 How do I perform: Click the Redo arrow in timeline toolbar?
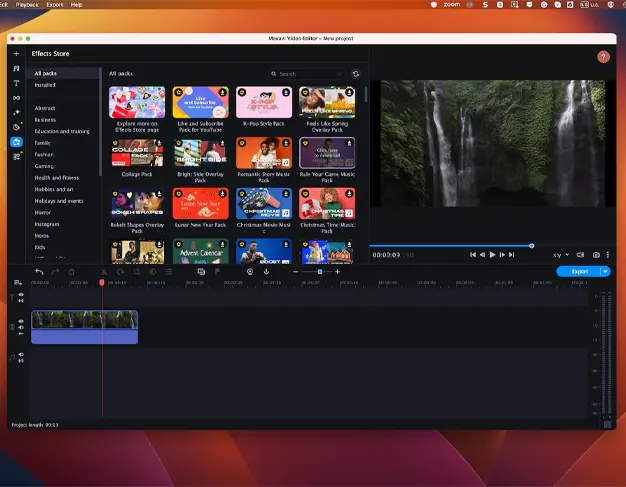tap(55, 272)
